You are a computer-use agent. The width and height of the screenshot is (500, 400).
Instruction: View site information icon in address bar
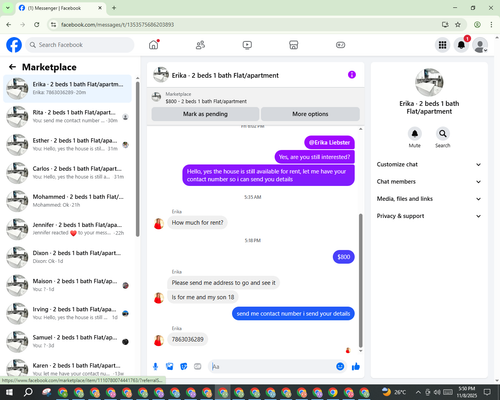coord(53,25)
